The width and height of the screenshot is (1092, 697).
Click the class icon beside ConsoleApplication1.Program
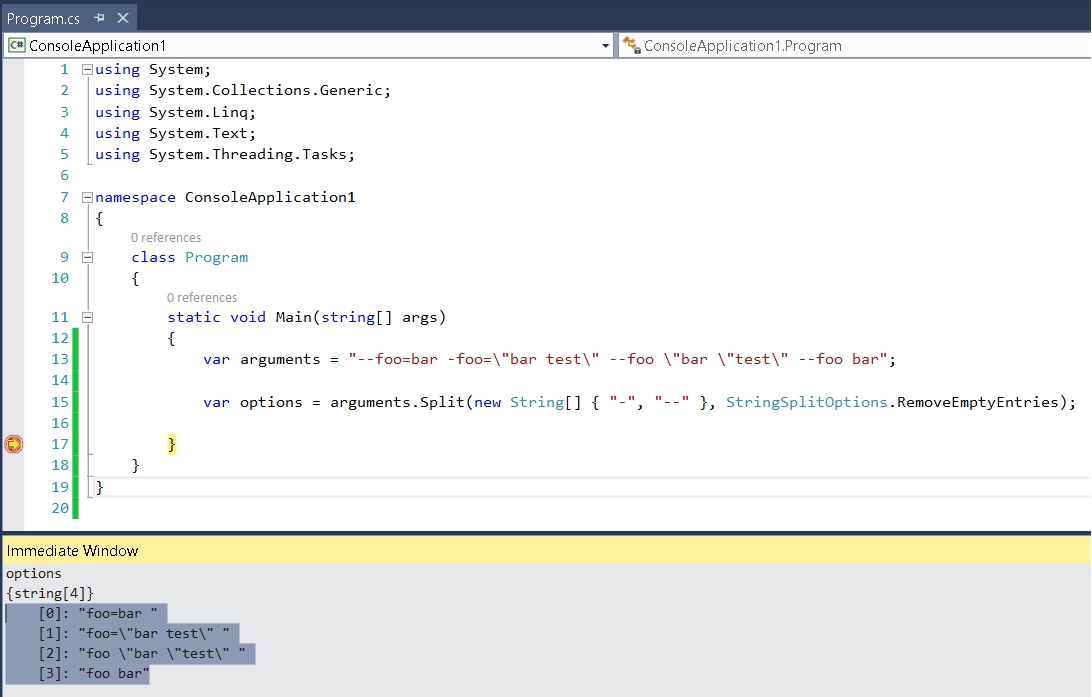[x=632, y=45]
